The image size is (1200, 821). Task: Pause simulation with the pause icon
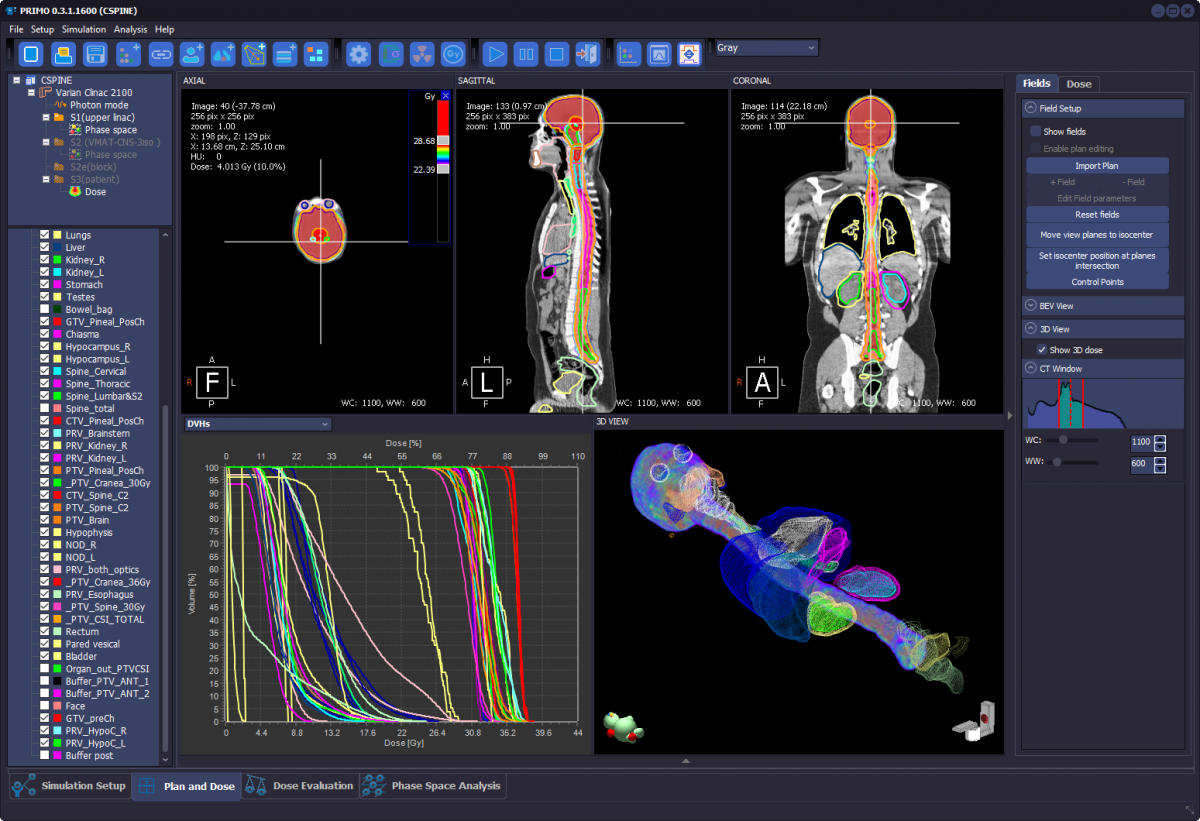(526, 53)
